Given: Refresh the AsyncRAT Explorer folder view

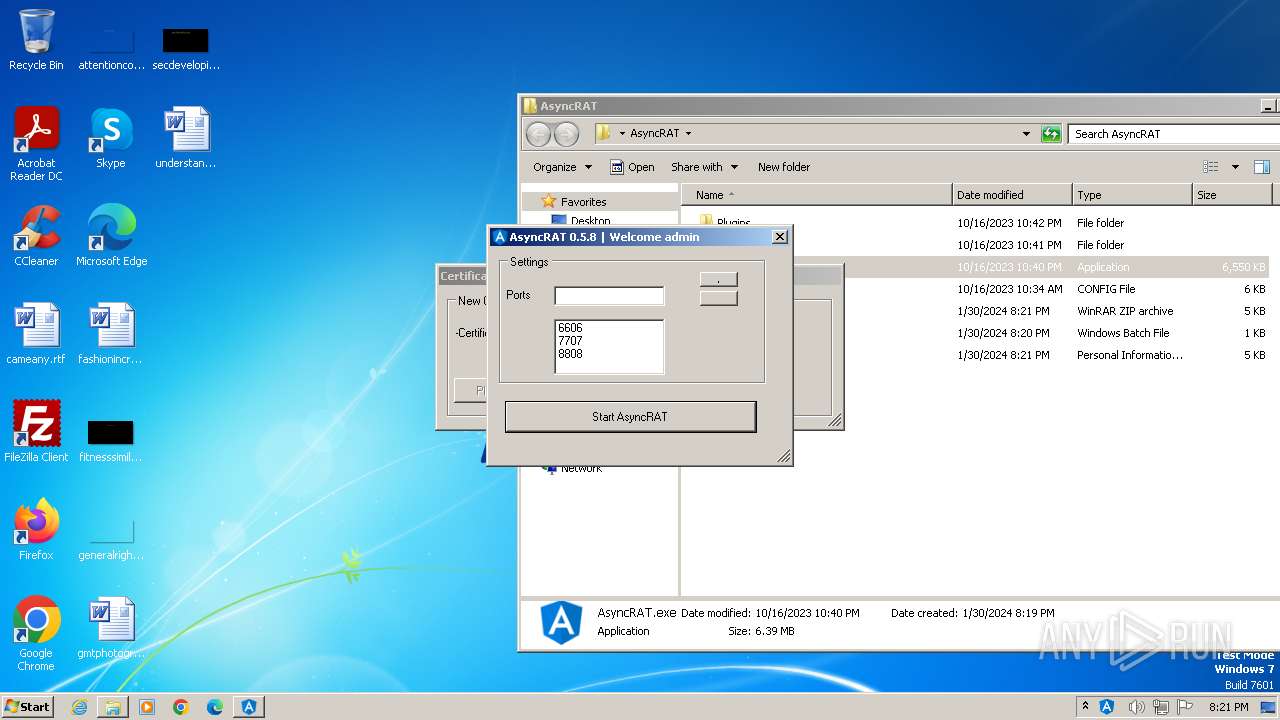Looking at the screenshot, I should pos(1051,134).
